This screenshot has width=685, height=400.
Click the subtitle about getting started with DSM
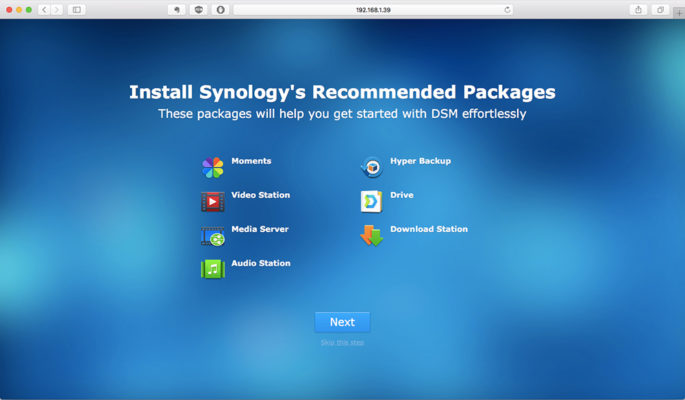tap(342, 114)
